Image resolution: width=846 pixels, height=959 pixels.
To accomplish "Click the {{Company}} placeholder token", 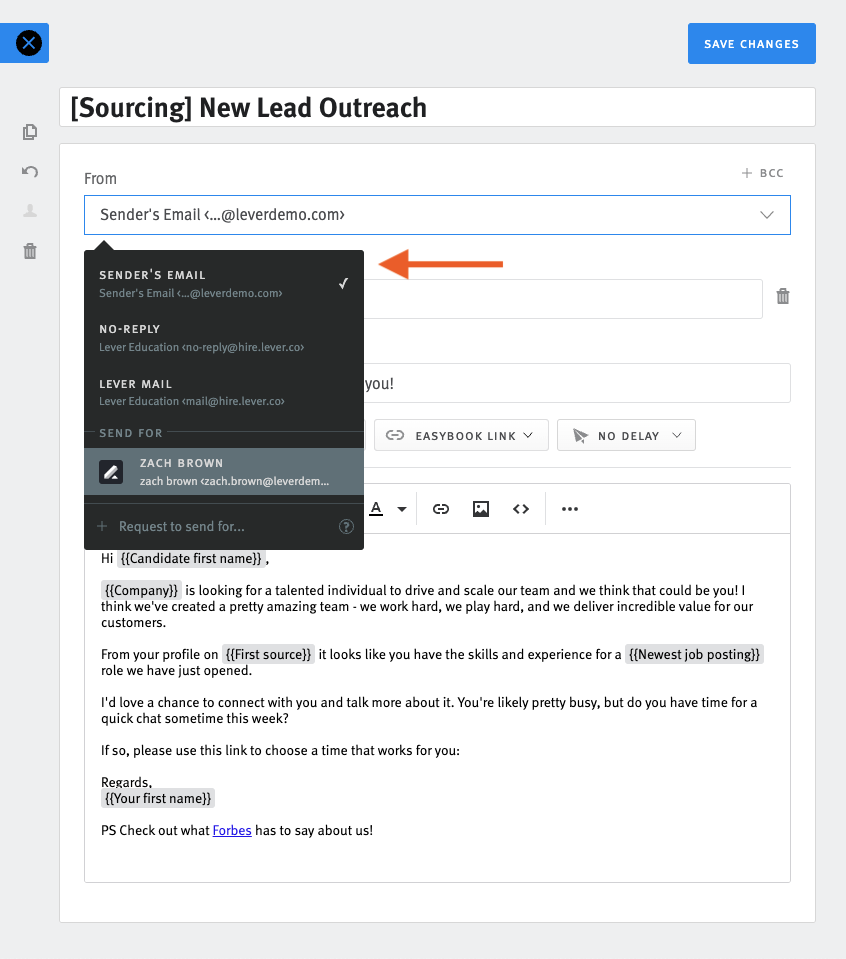I will click(141, 590).
